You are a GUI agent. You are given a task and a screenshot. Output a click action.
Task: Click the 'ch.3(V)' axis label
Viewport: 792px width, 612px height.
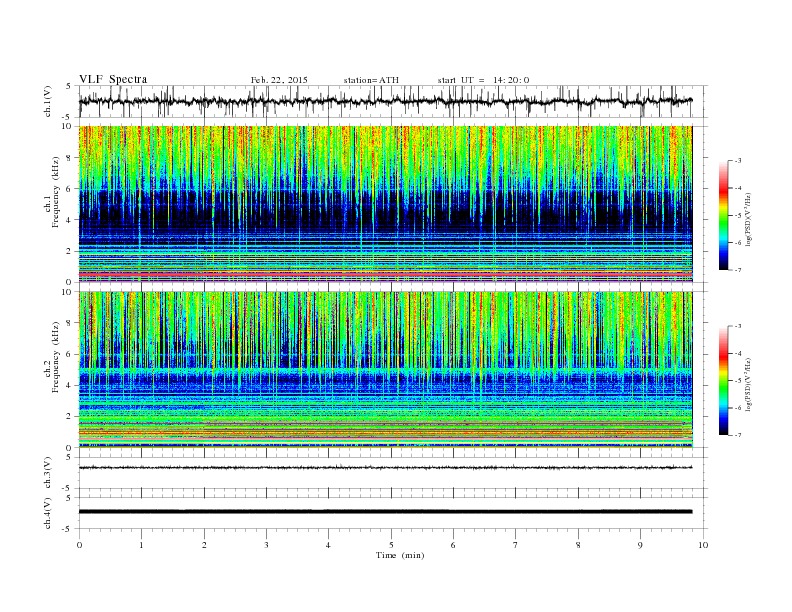[48, 473]
